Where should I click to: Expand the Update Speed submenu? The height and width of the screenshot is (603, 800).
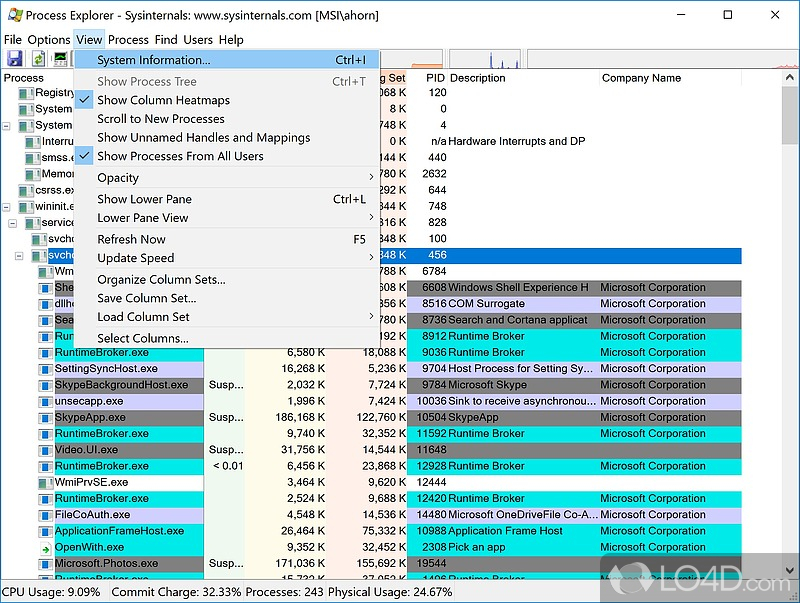pos(227,258)
